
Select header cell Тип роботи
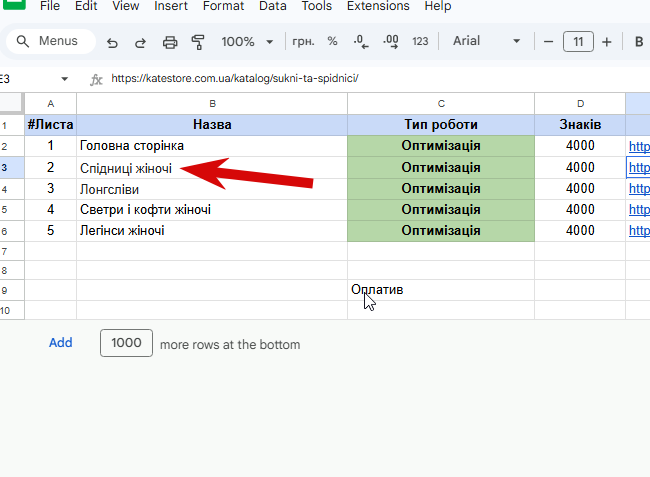coord(441,125)
